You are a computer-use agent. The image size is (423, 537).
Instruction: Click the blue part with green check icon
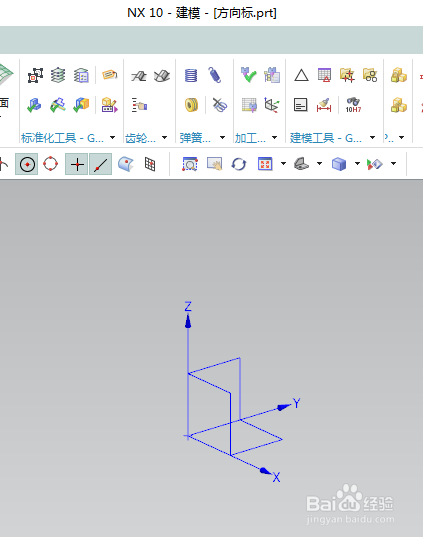pos(34,105)
